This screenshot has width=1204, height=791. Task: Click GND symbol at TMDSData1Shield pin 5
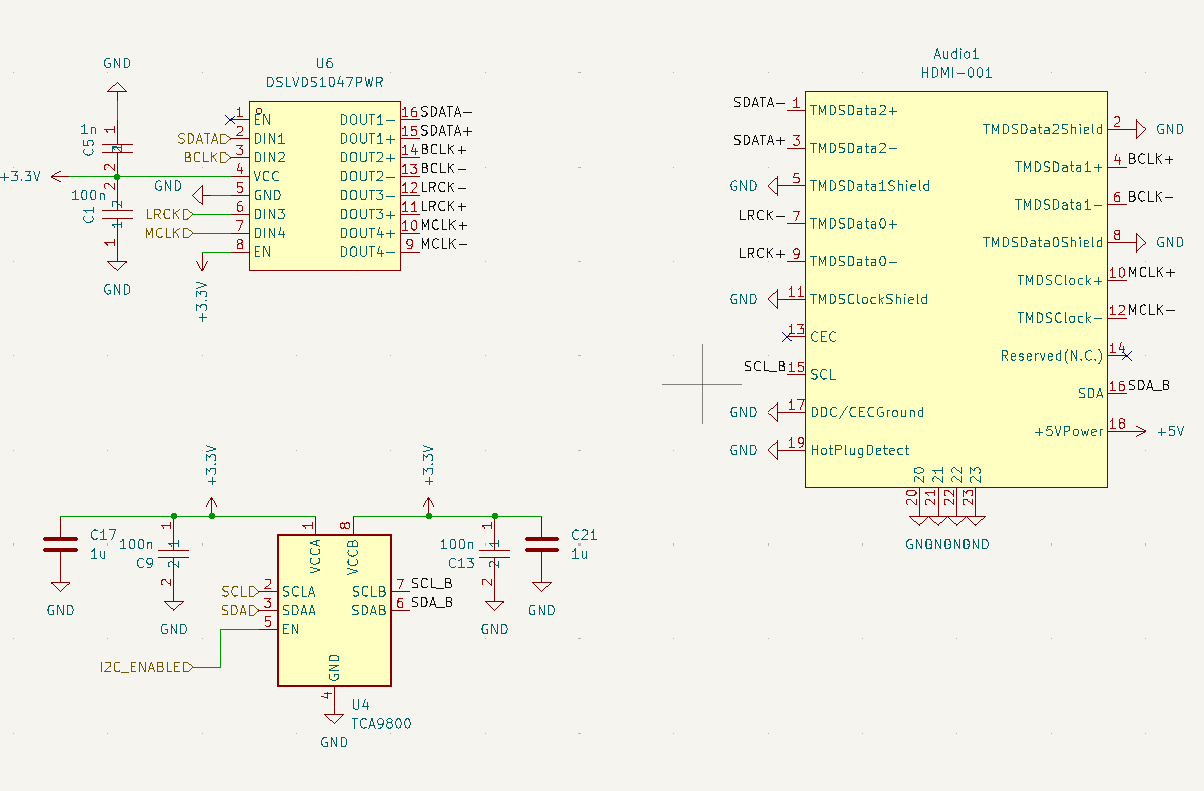pos(775,185)
